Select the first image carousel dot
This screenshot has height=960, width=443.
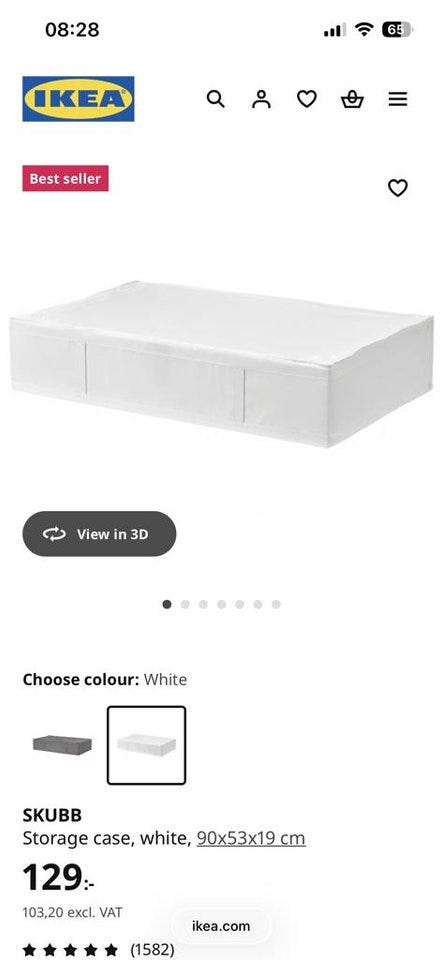pos(167,604)
